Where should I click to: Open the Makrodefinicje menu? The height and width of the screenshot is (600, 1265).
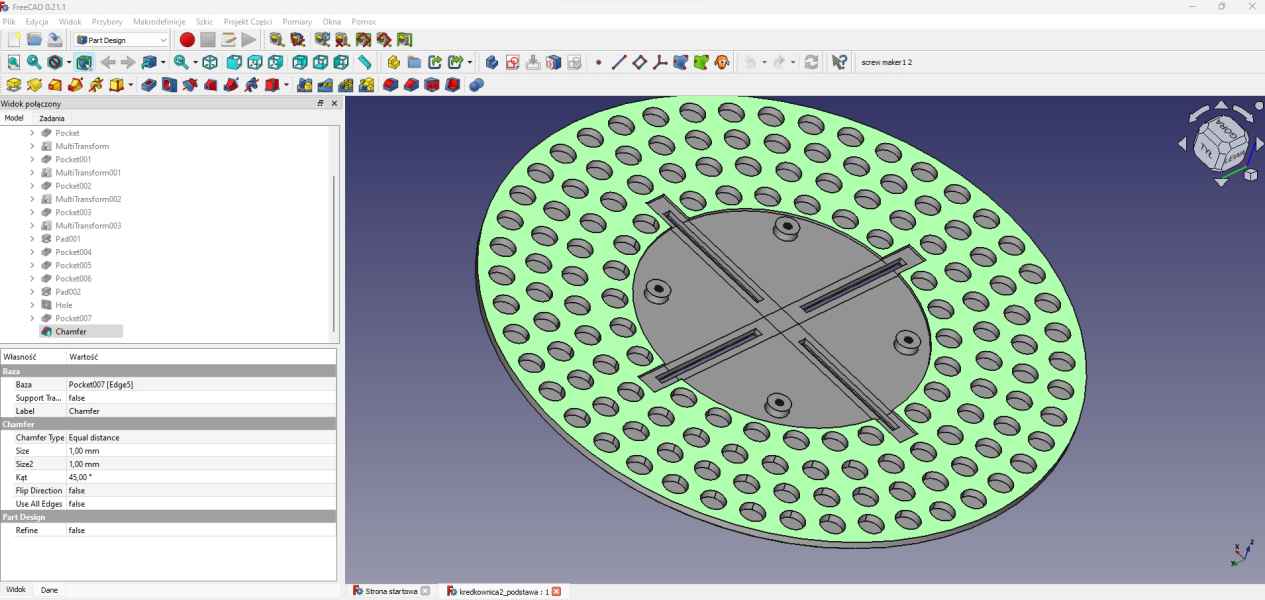click(x=159, y=21)
